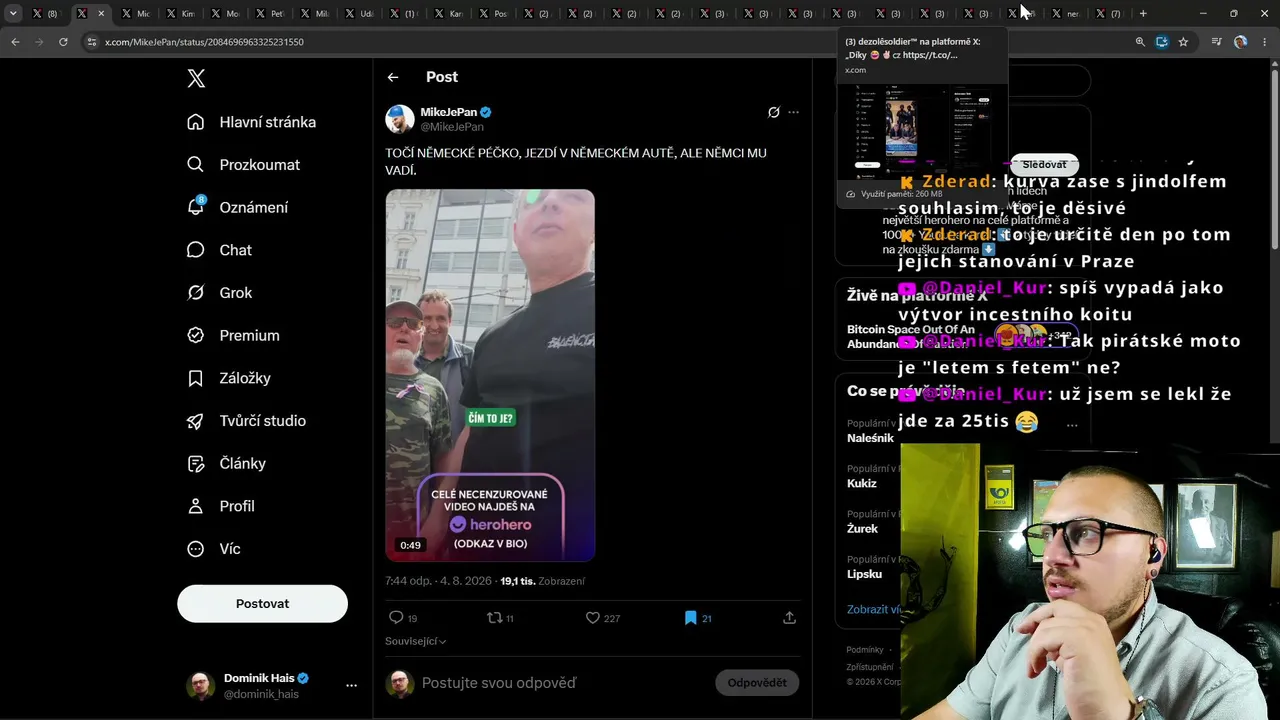Image resolution: width=1280 pixels, height=720 pixels.
Task: Click the zoom magnifier icon in the address bar
Action: (1140, 42)
